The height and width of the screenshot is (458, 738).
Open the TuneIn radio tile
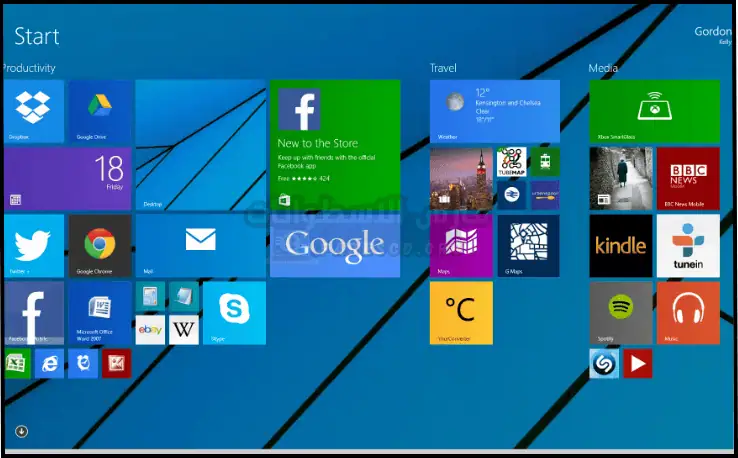tap(688, 245)
